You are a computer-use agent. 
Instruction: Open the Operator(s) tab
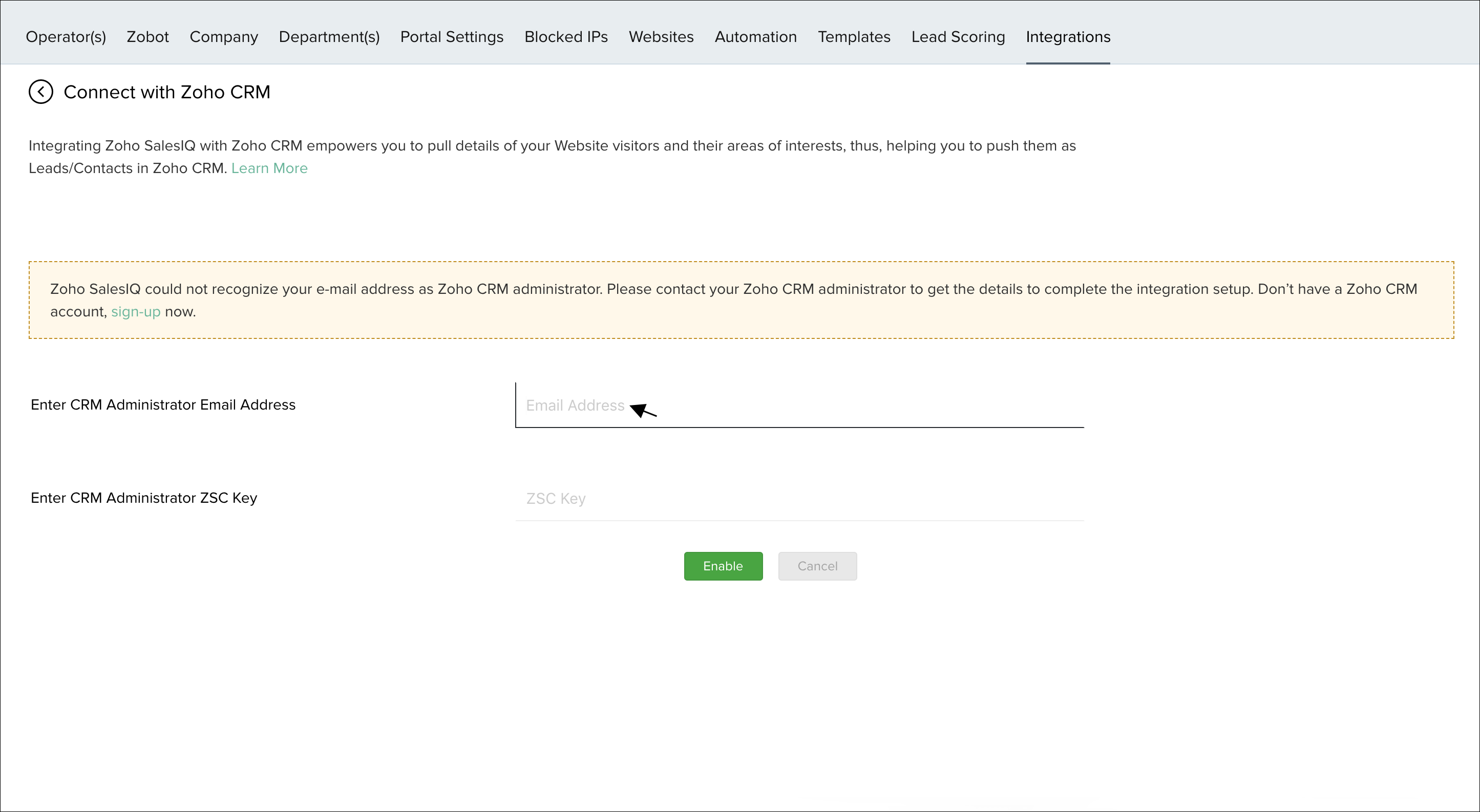(66, 37)
